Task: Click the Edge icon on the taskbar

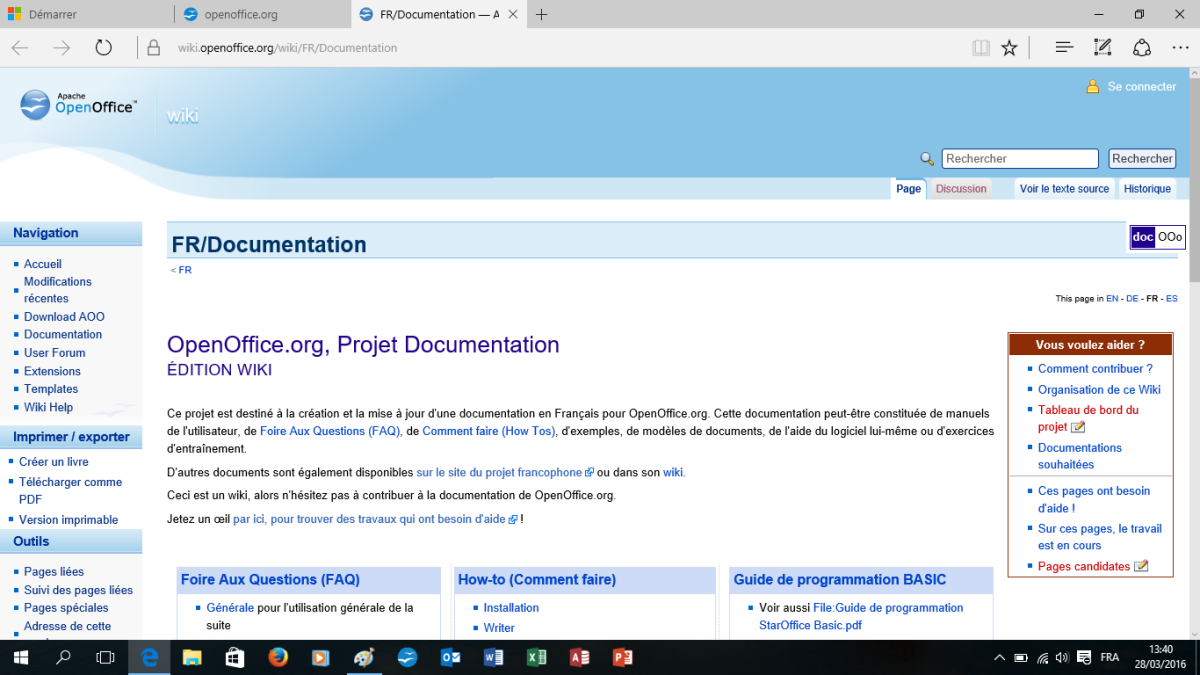Action: pyautogui.click(x=149, y=657)
